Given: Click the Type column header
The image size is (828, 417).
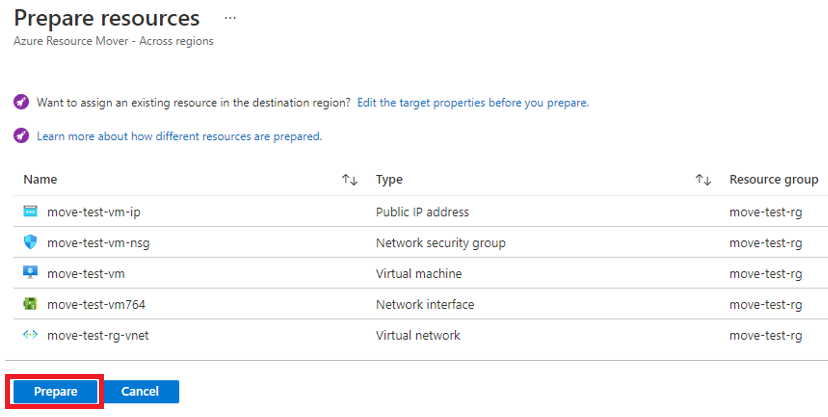Looking at the screenshot, I should pyautogui.click(x=389, y=179).
